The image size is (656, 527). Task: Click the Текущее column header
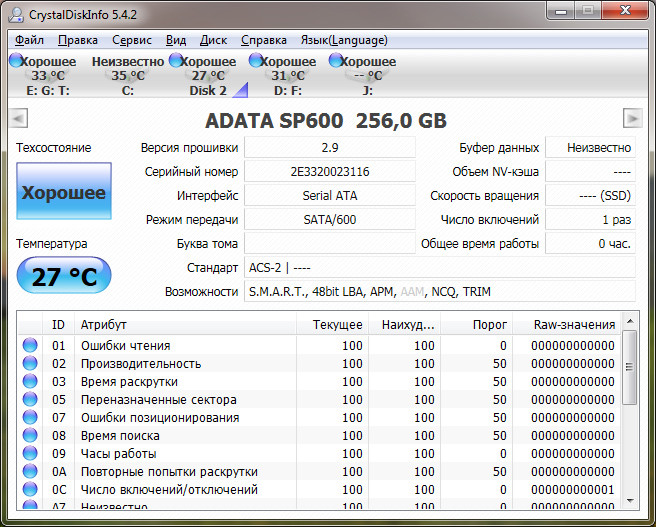pos(333,325)
